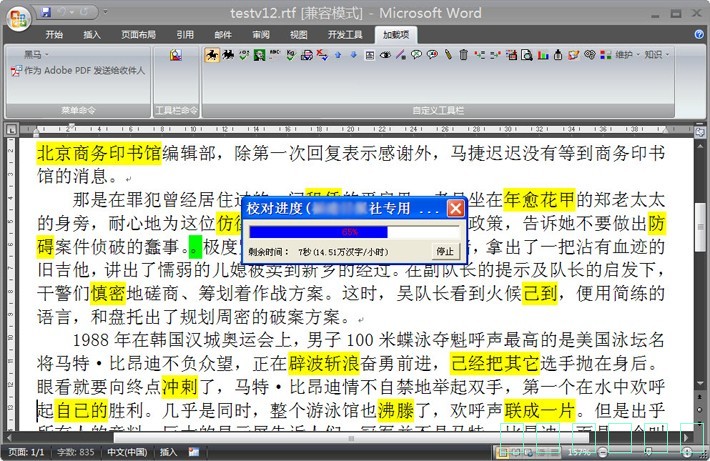Open the Office button menu
The width and height of the screenshot is (710, 461).
coord(18,18)
